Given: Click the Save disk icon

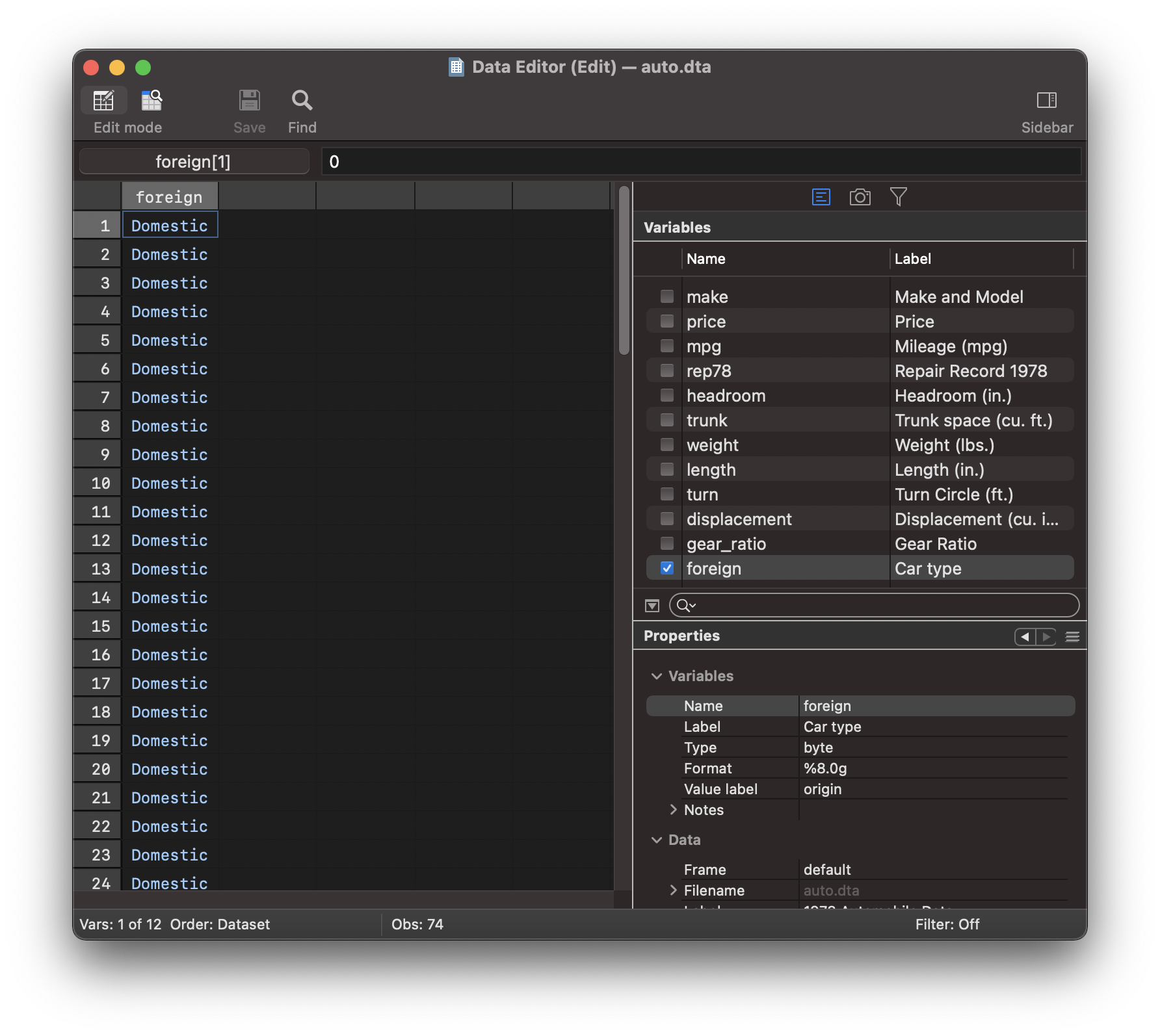Looking at the screenshot, I should [250, 100].
